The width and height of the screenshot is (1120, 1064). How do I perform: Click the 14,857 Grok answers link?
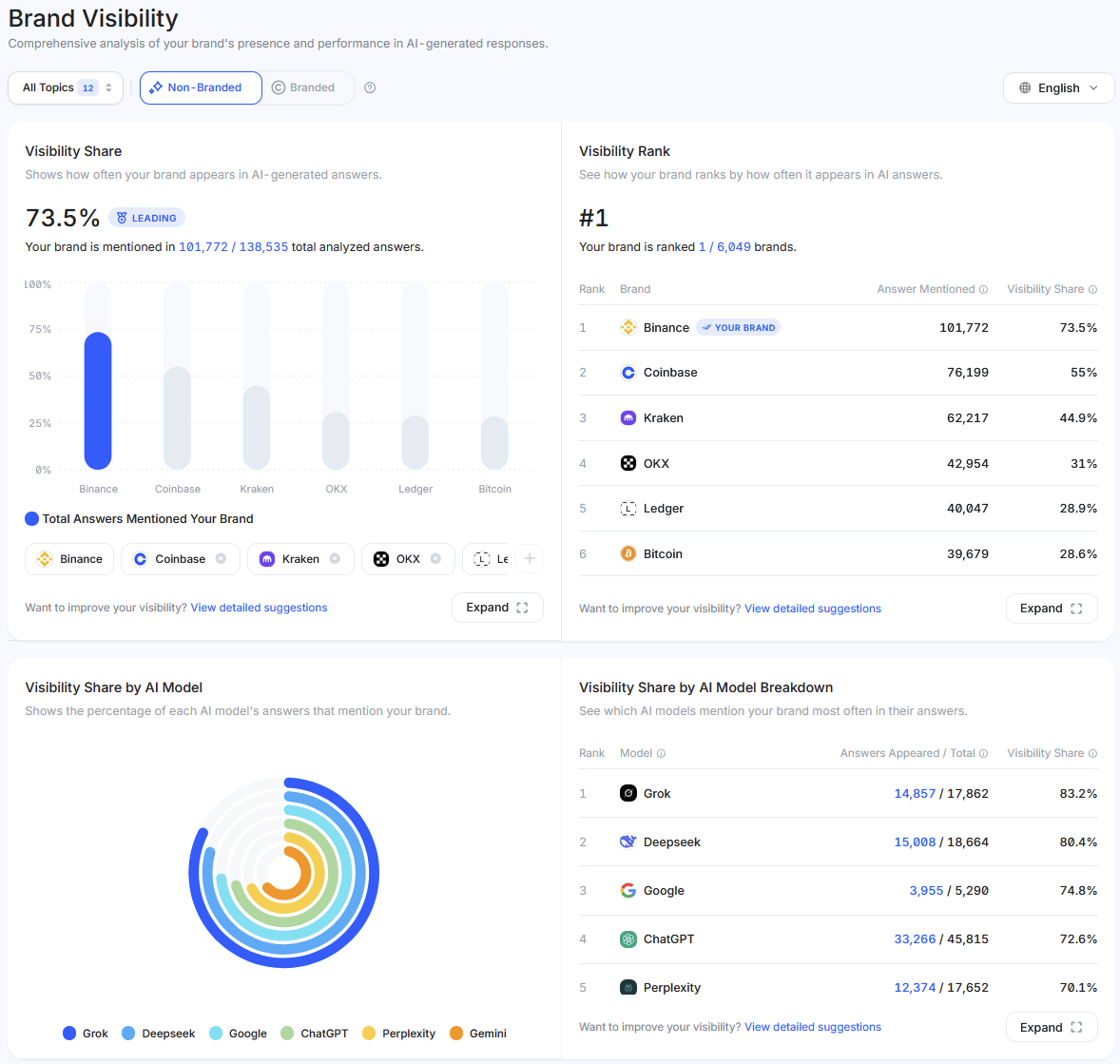[915, 793]
